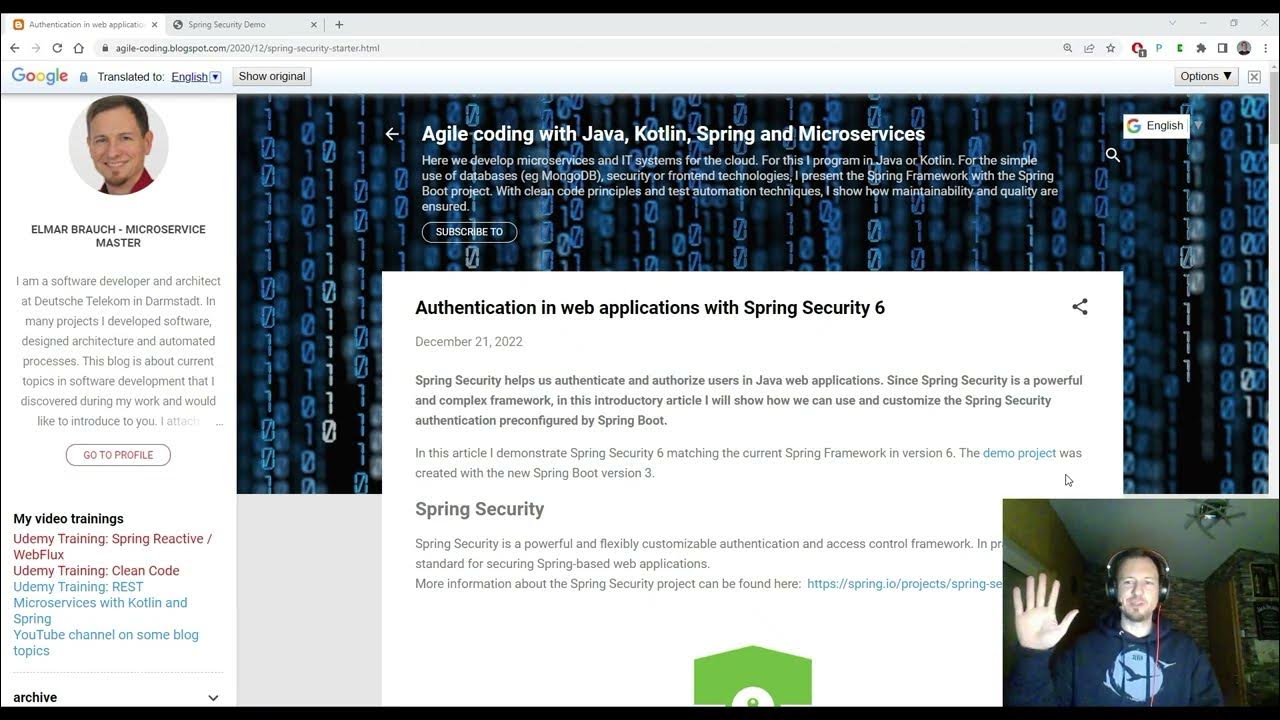Screen dimensions: 1280x720
Task: Click the ELMAR BRAUCH - MICROSERVICE MASTER name
Action: click(118, 236)
